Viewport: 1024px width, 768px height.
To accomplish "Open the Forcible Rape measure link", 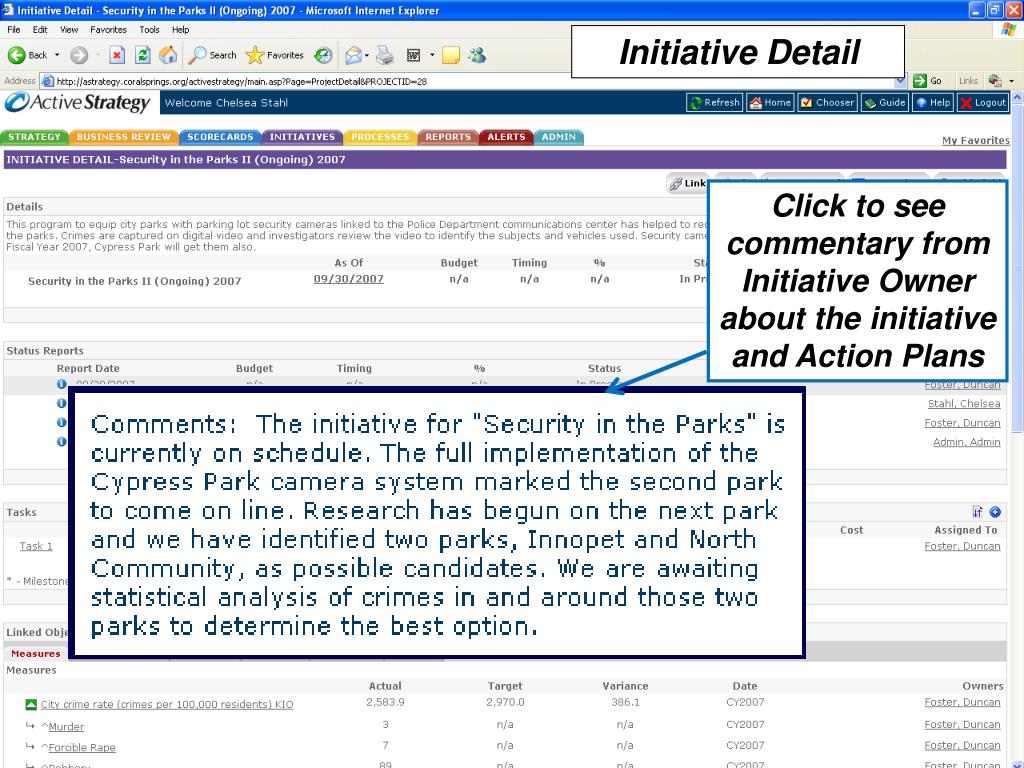I will click(82, 747).
